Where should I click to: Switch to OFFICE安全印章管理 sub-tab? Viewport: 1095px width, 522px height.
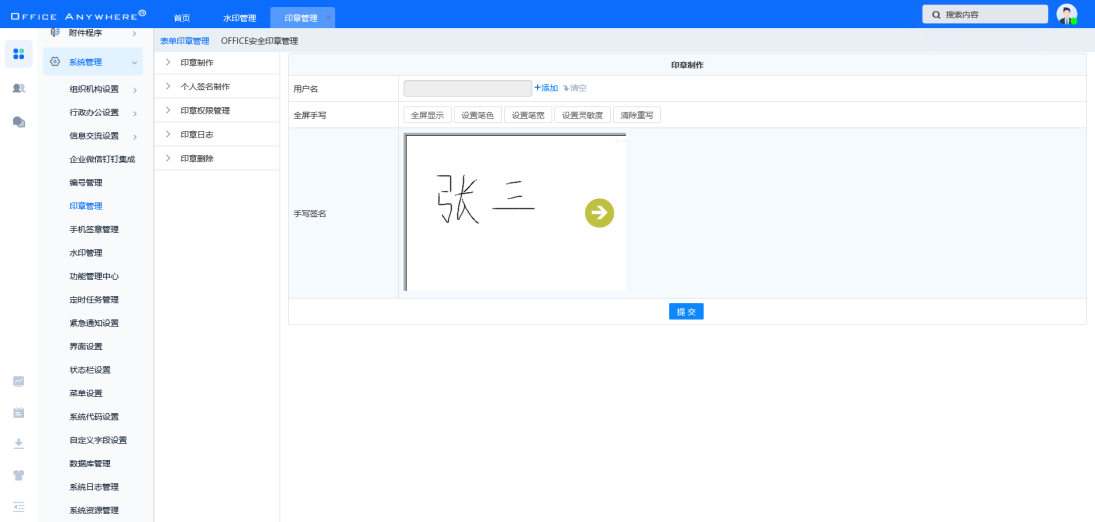tap(259, 41)
